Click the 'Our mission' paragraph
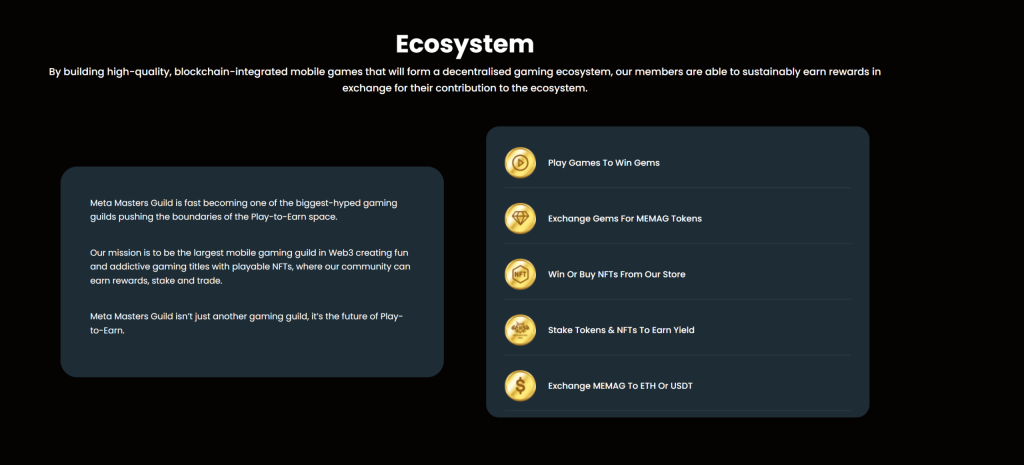This screenshot has height=465, width=1024. [x=250, y=267]
